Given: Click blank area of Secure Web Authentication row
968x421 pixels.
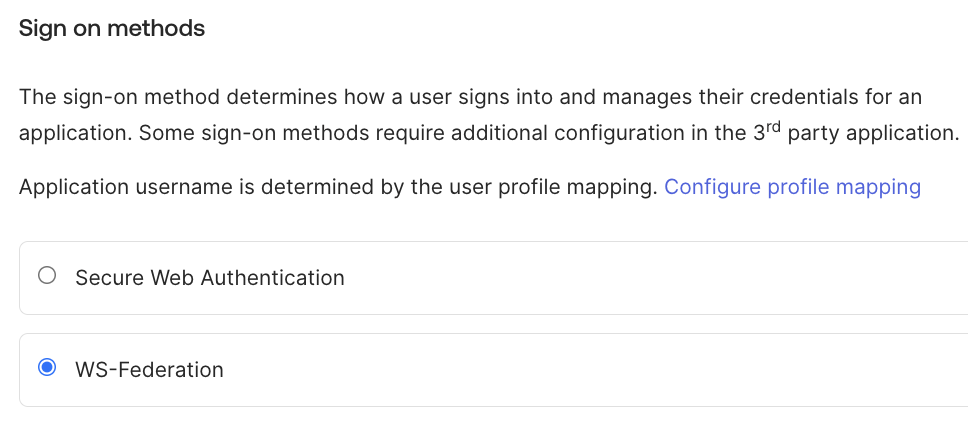Looking at the screenshot, I should (x=650, y=278).
